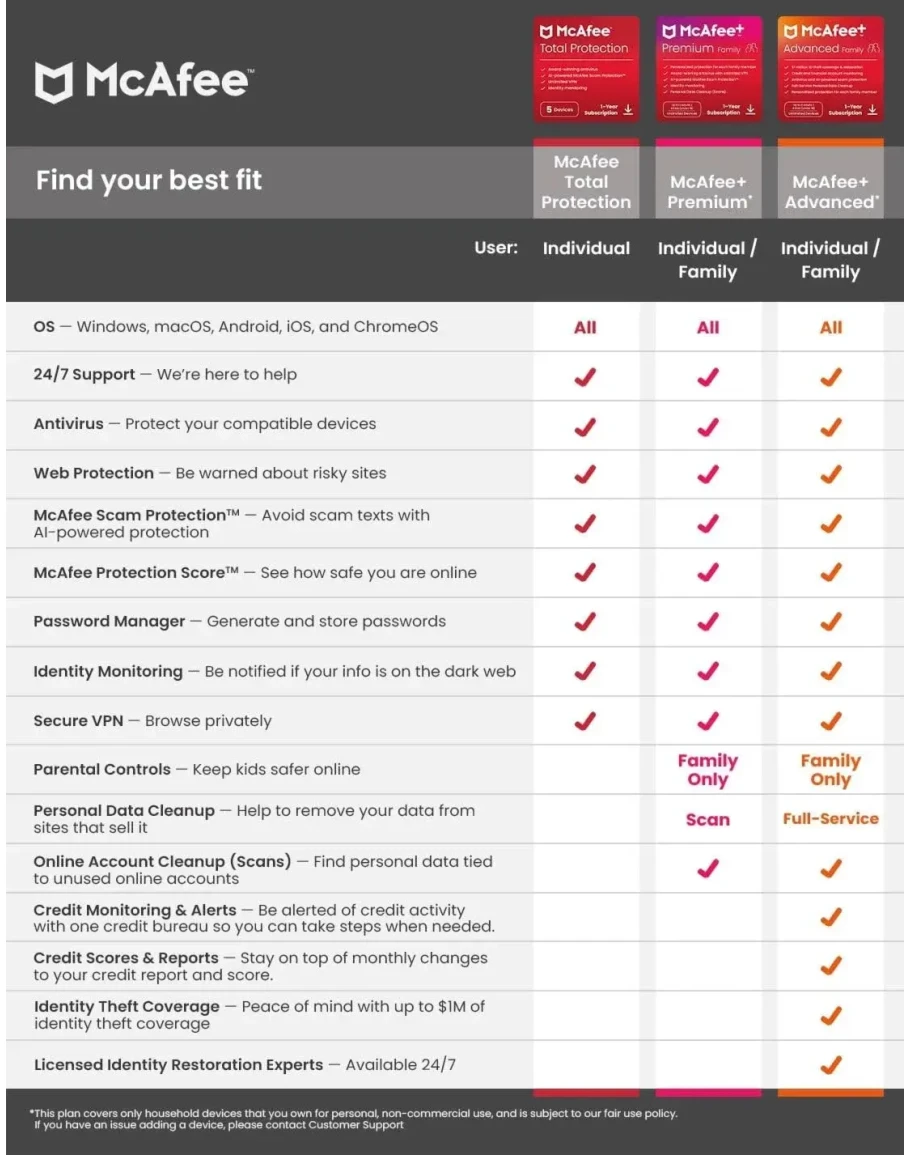This screenshot has width=910, height=1155.
Task: Select the McAfee+ Advanced Family box thumbnail
Action: coord(830,70)
